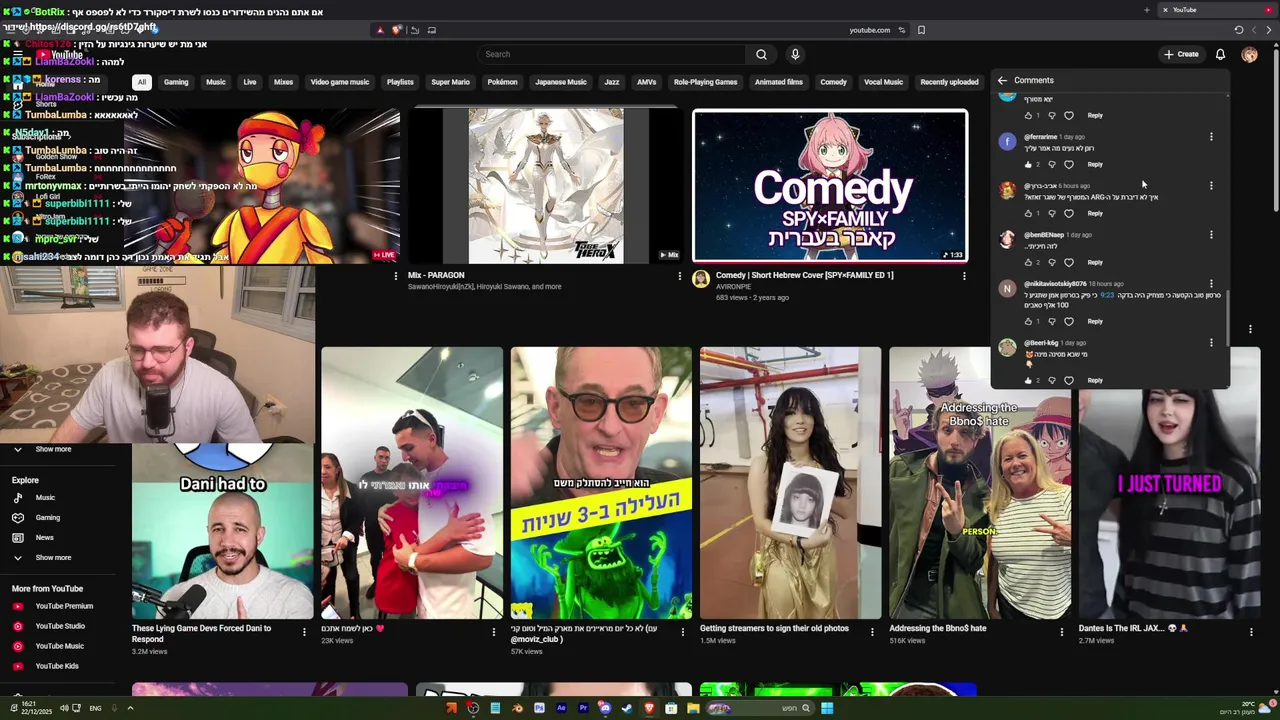Open Mix PARAGON thumbnail
This screenshot has width=1280, height=720.
[546, 186]
